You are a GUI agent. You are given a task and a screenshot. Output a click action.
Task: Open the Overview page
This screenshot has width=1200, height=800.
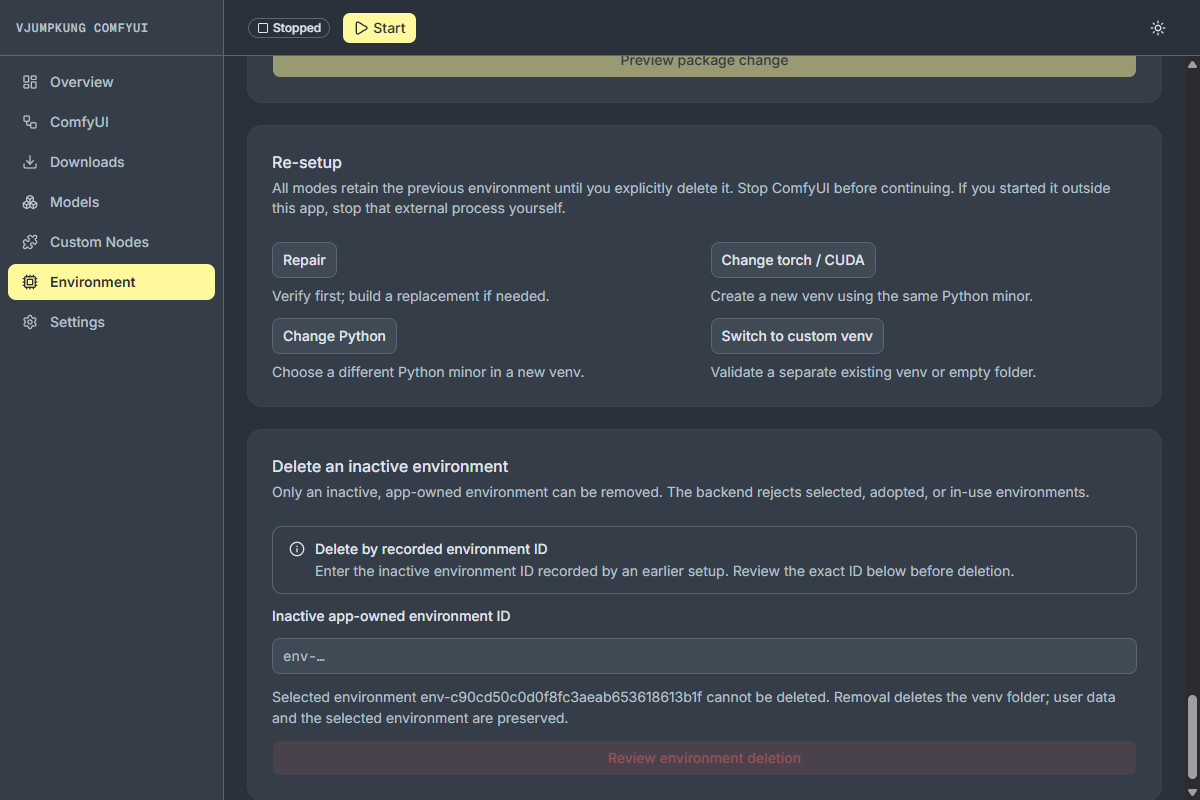111,82
